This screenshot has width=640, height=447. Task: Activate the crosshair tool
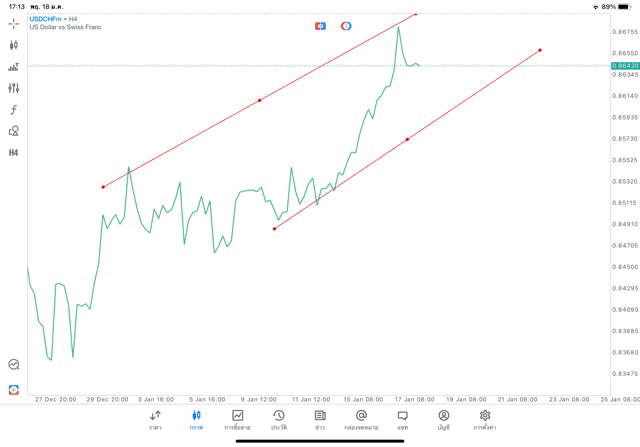(13, 22)
